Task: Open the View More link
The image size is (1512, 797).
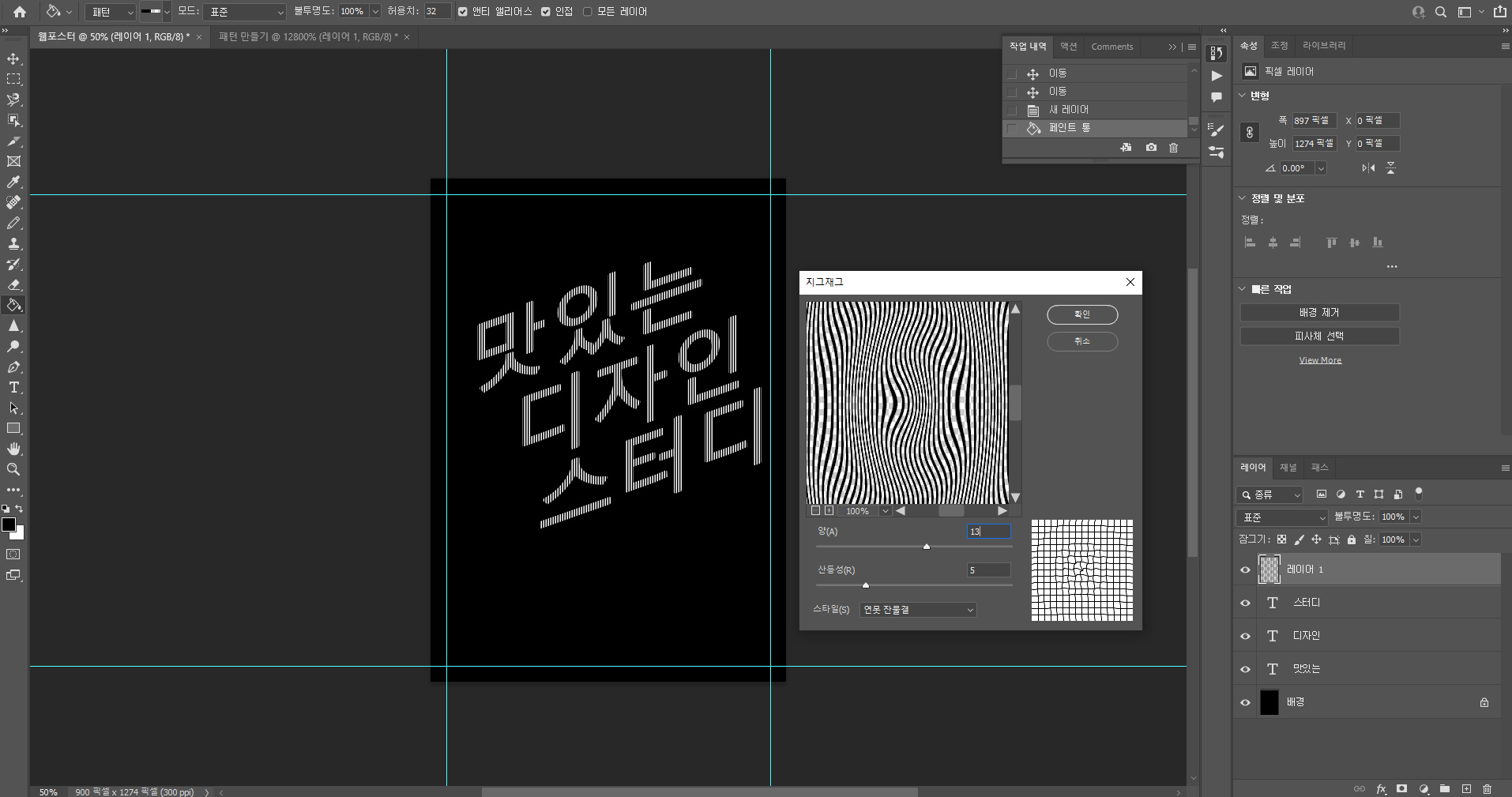Action: point(1320,360)
